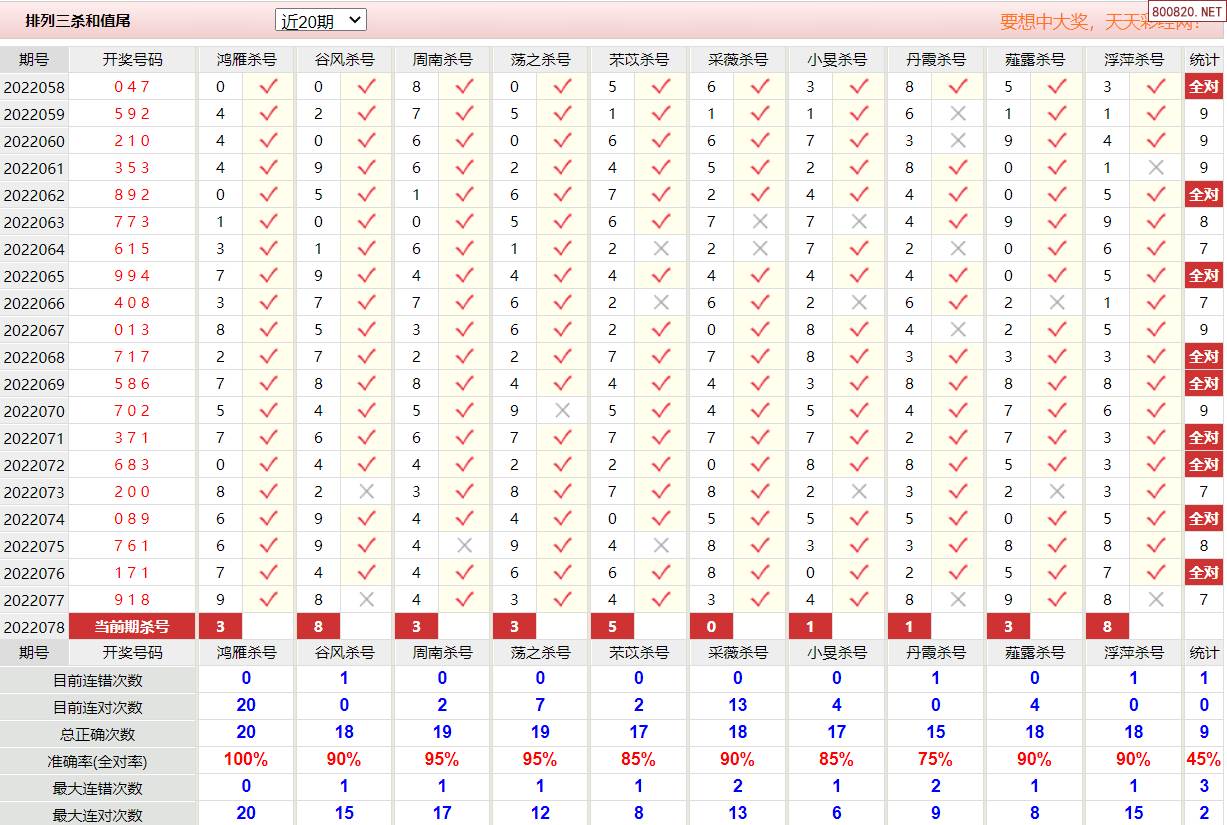Click the draw number 047 in row 2022058
The width and height of the screenshot is (1227, 825).
(132, 87)
